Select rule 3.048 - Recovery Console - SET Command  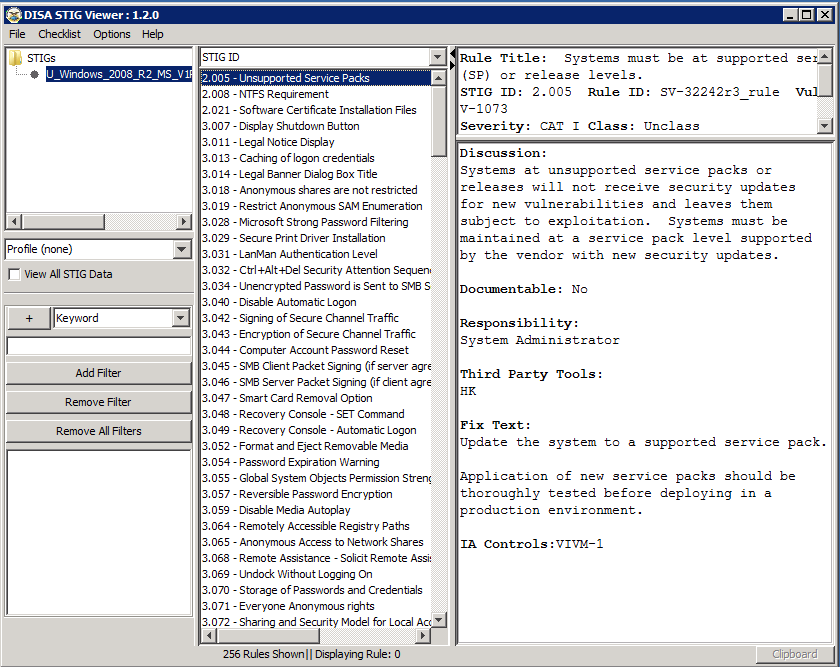click(316, 414)
